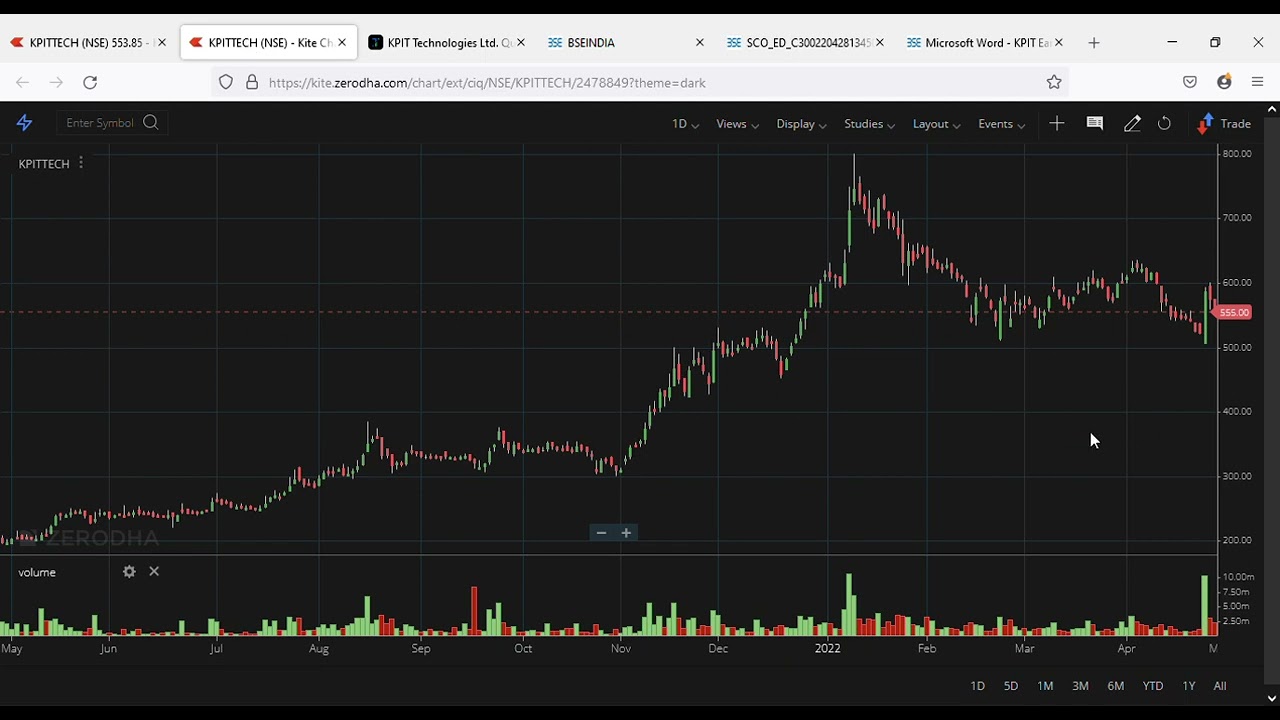This screenshot has height=720, width=1280.
Task: Click the 555.00 current price label
Action: pos(1234,313)
